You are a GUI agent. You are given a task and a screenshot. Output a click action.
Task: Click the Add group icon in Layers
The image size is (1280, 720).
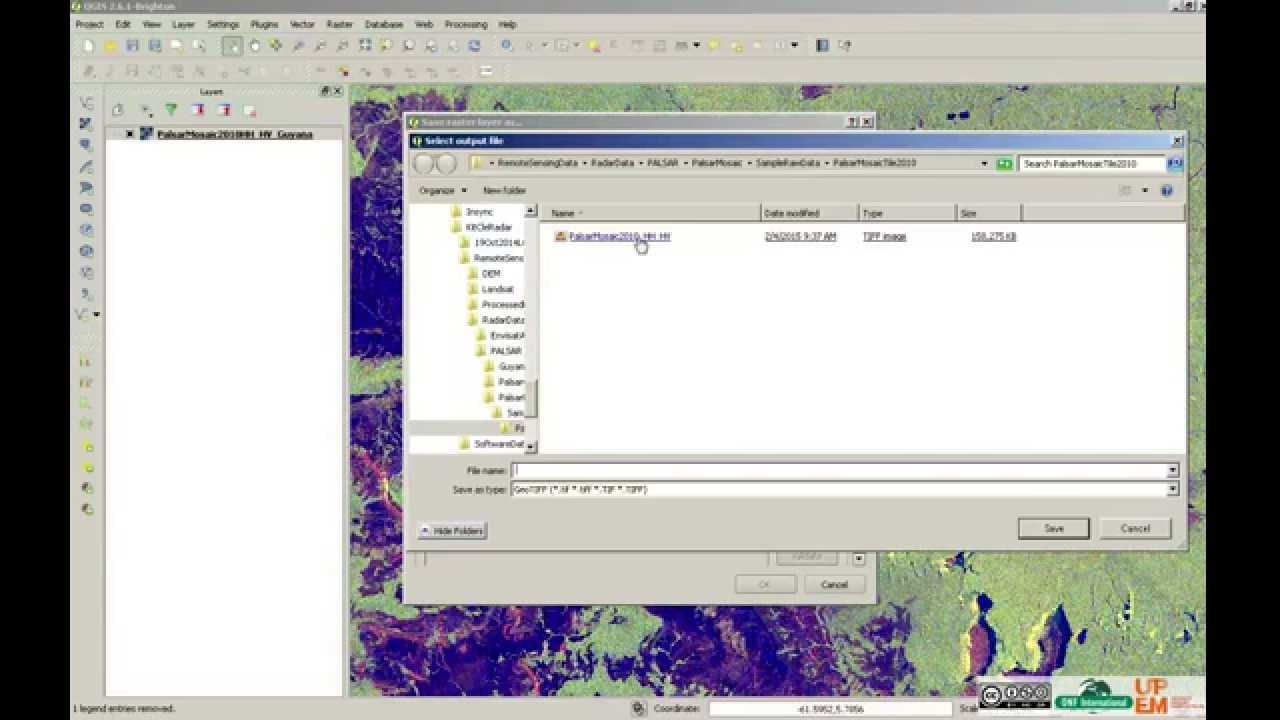[x=118, y=110]
